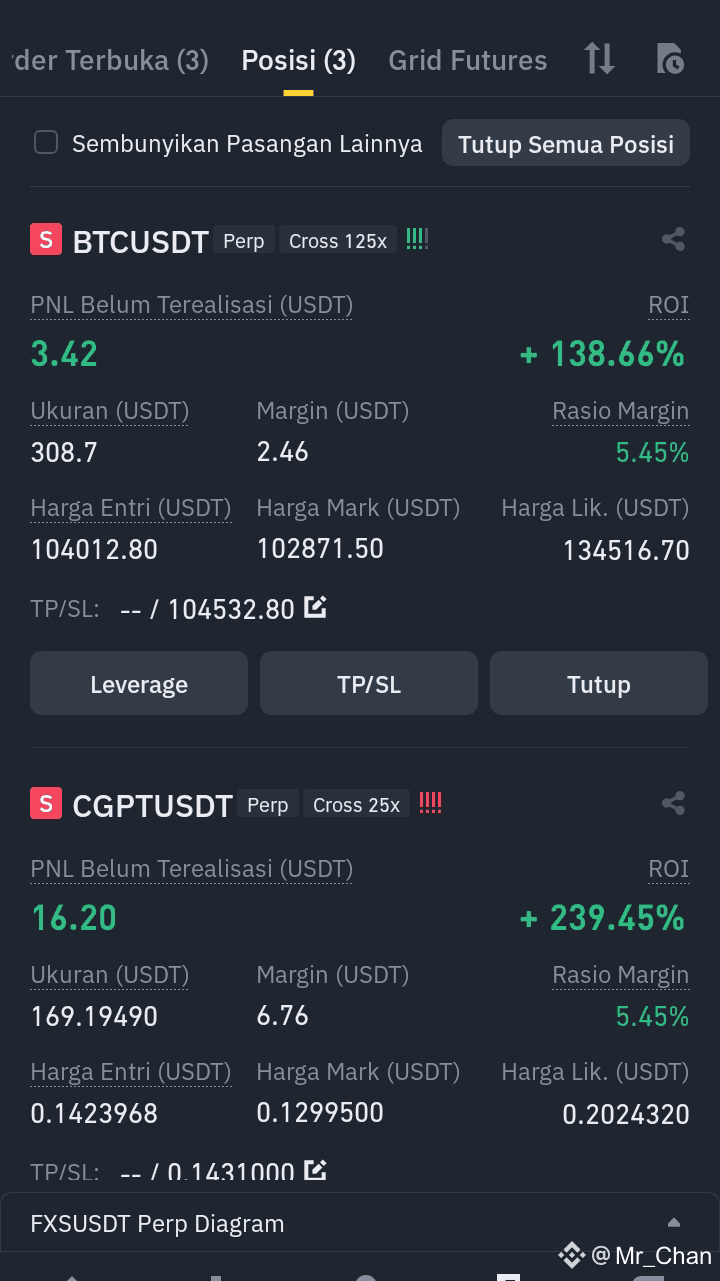Switch to the Posisi (3) tab
720x1281 pixels.
pos(298,60)
